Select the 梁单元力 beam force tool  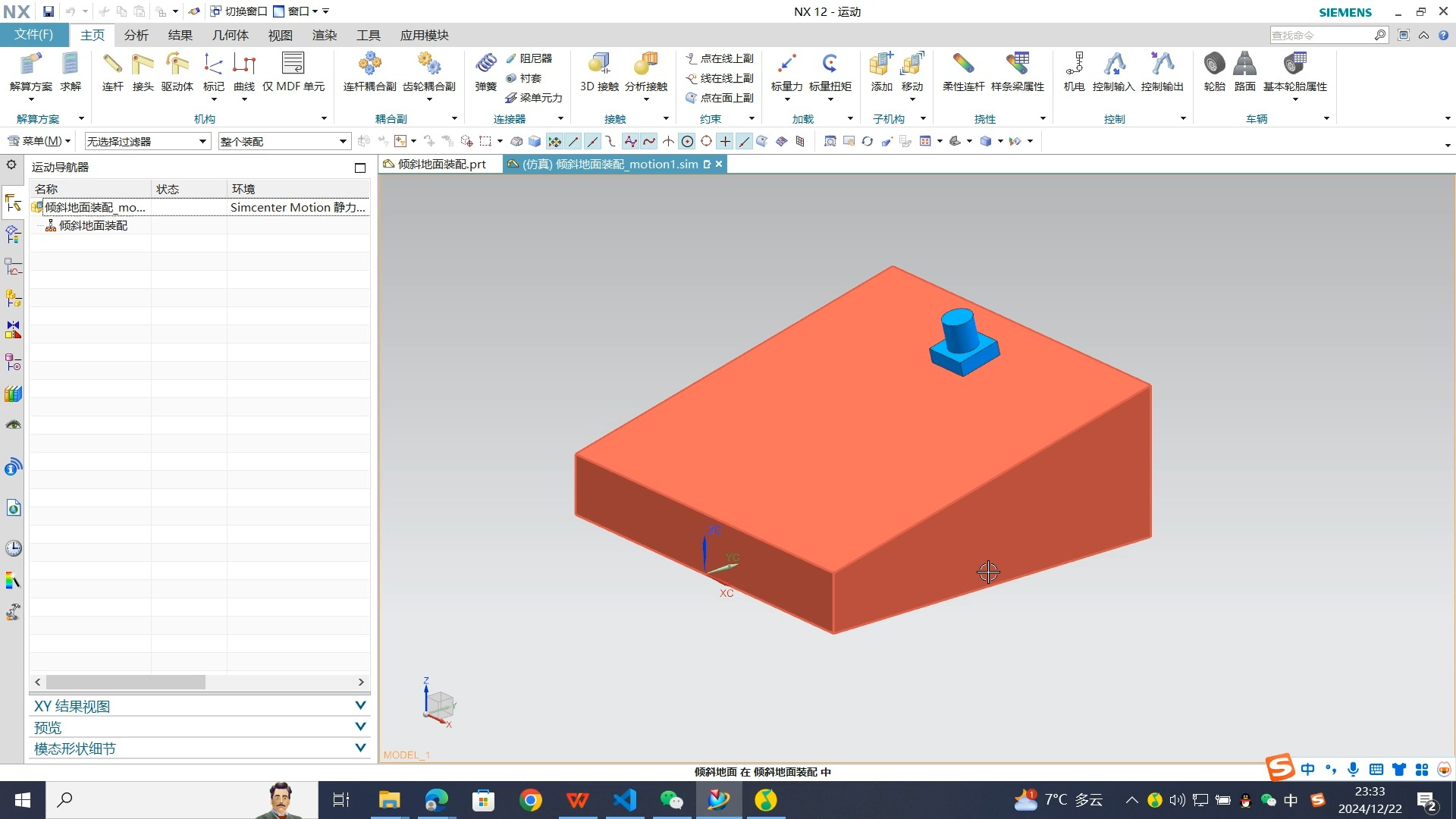click(x=534, y=98)
